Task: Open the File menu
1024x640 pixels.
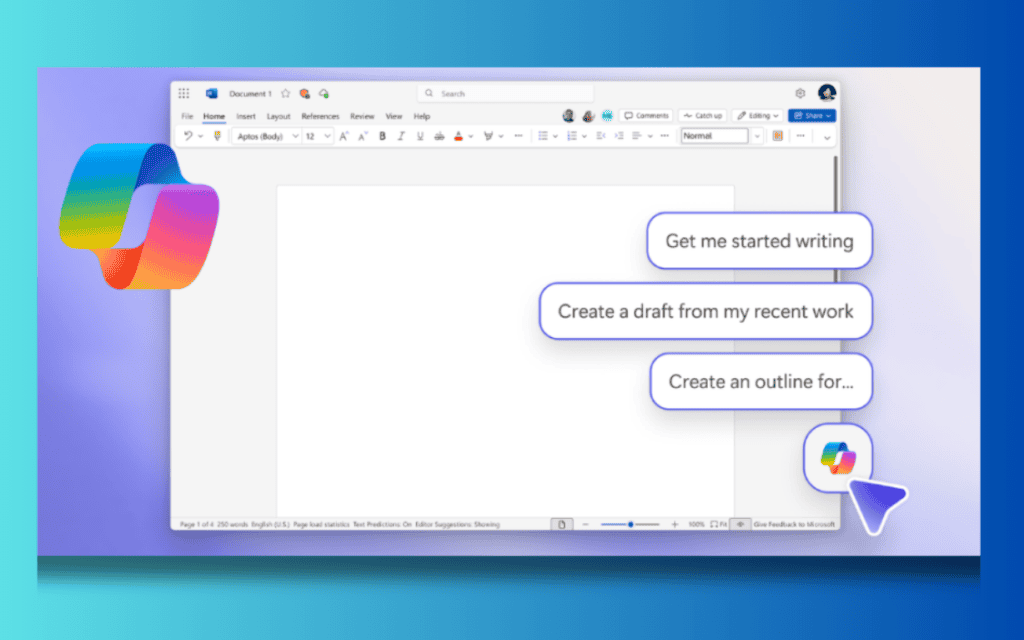Action: click(x=187, y=116)
